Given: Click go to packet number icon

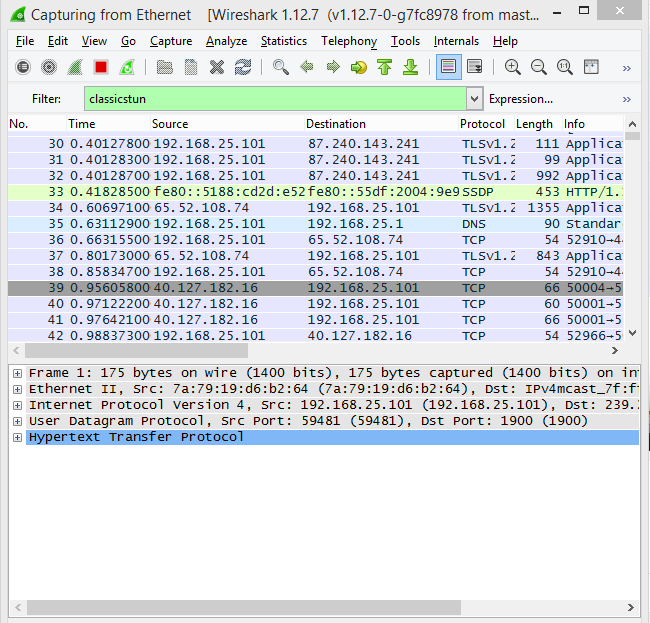Looking at the screenshot, I should tap(359, 67).
